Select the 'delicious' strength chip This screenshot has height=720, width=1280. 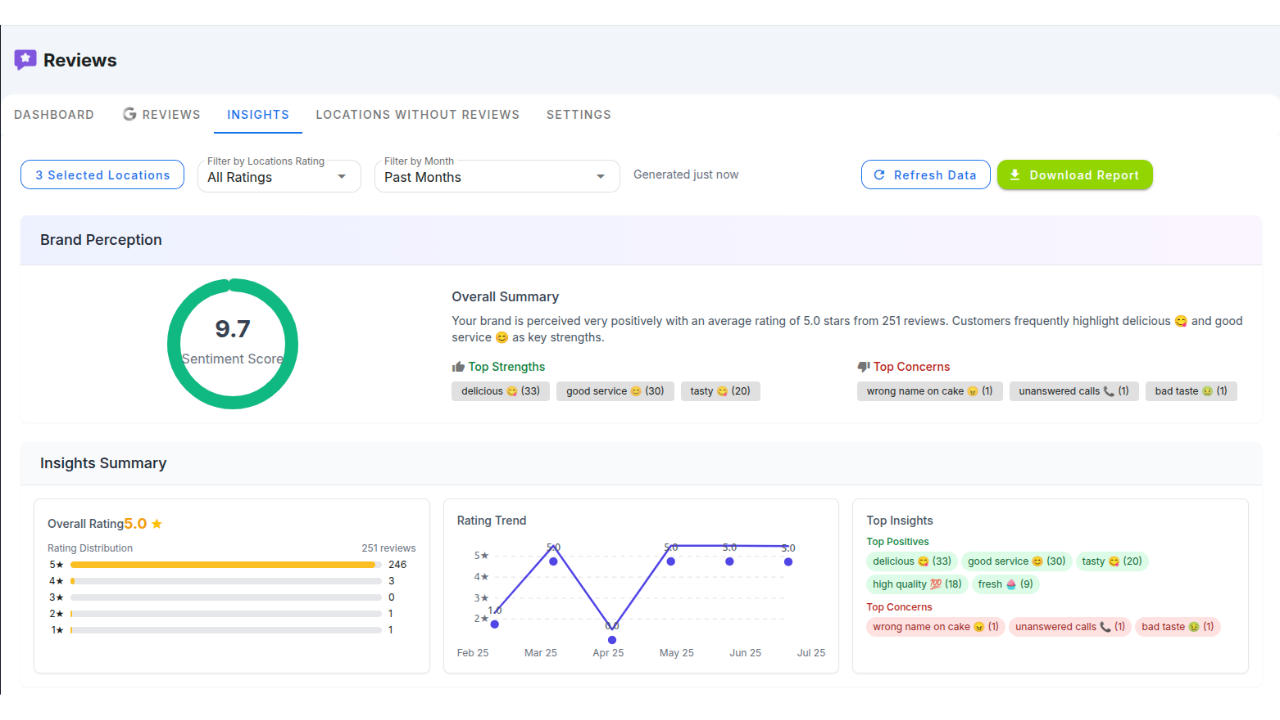[x=500, y=391]
